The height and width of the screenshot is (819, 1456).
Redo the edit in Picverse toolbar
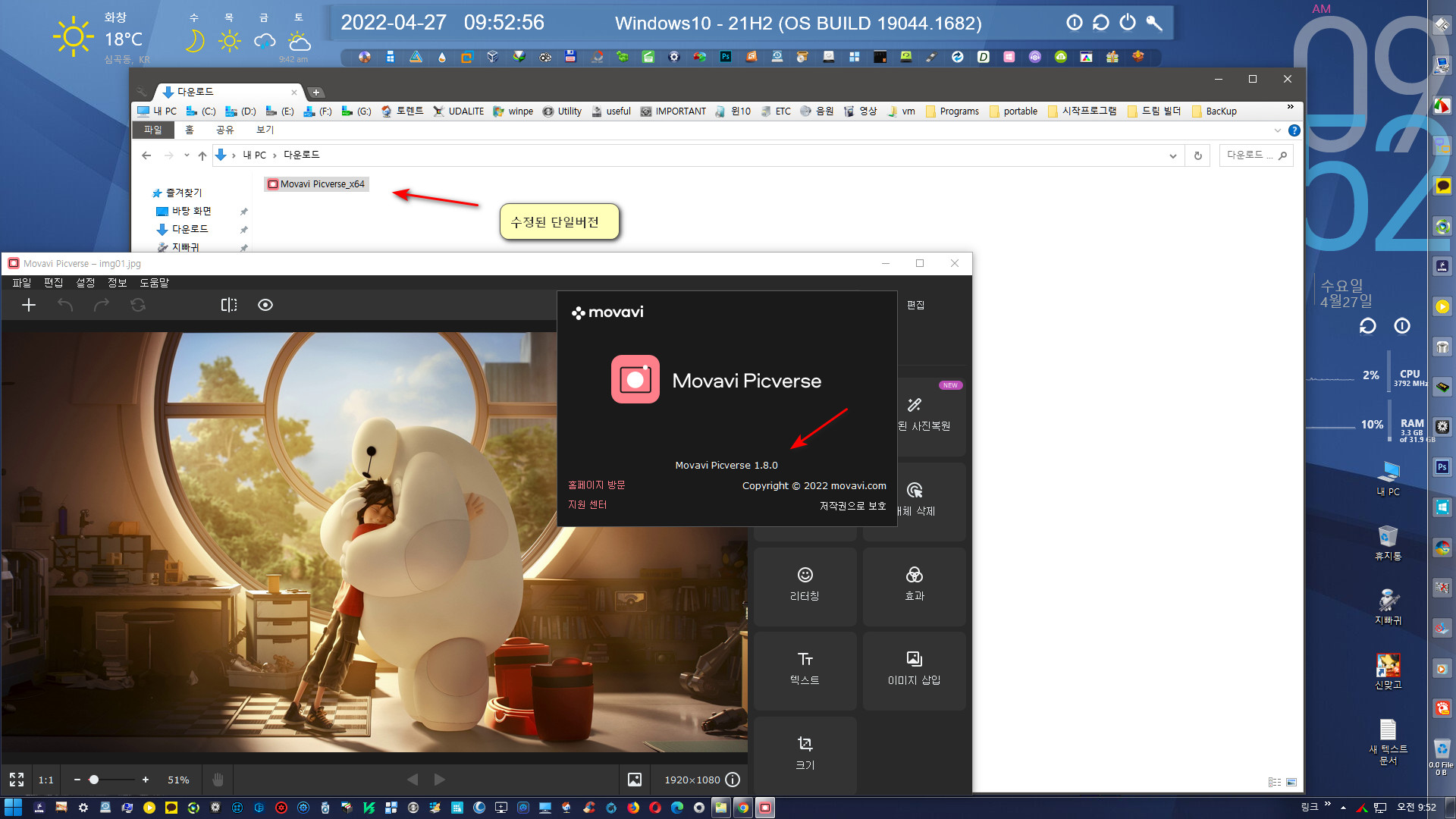coord(102,305)
